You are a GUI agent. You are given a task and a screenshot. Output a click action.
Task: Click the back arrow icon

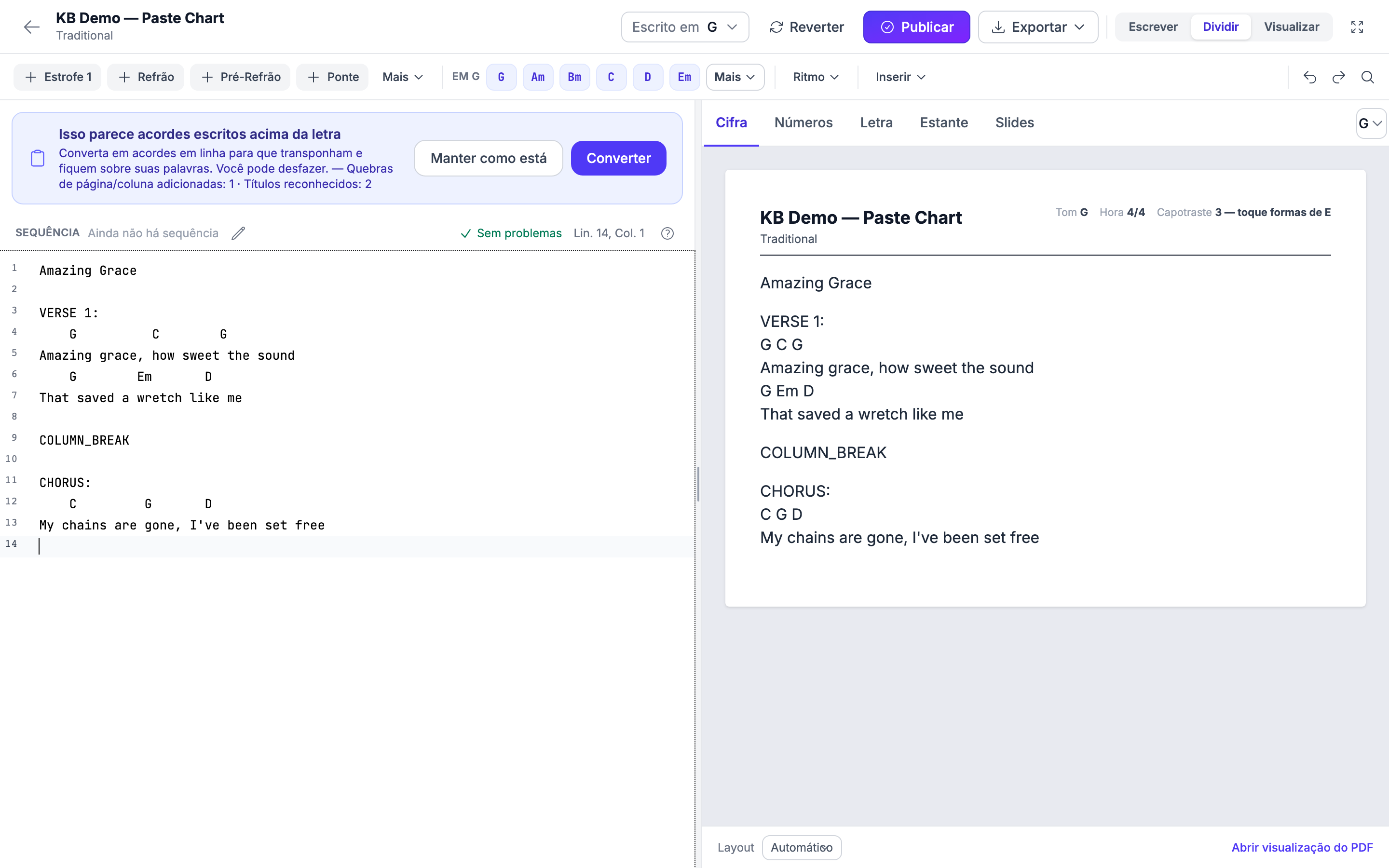coord(31,27)
